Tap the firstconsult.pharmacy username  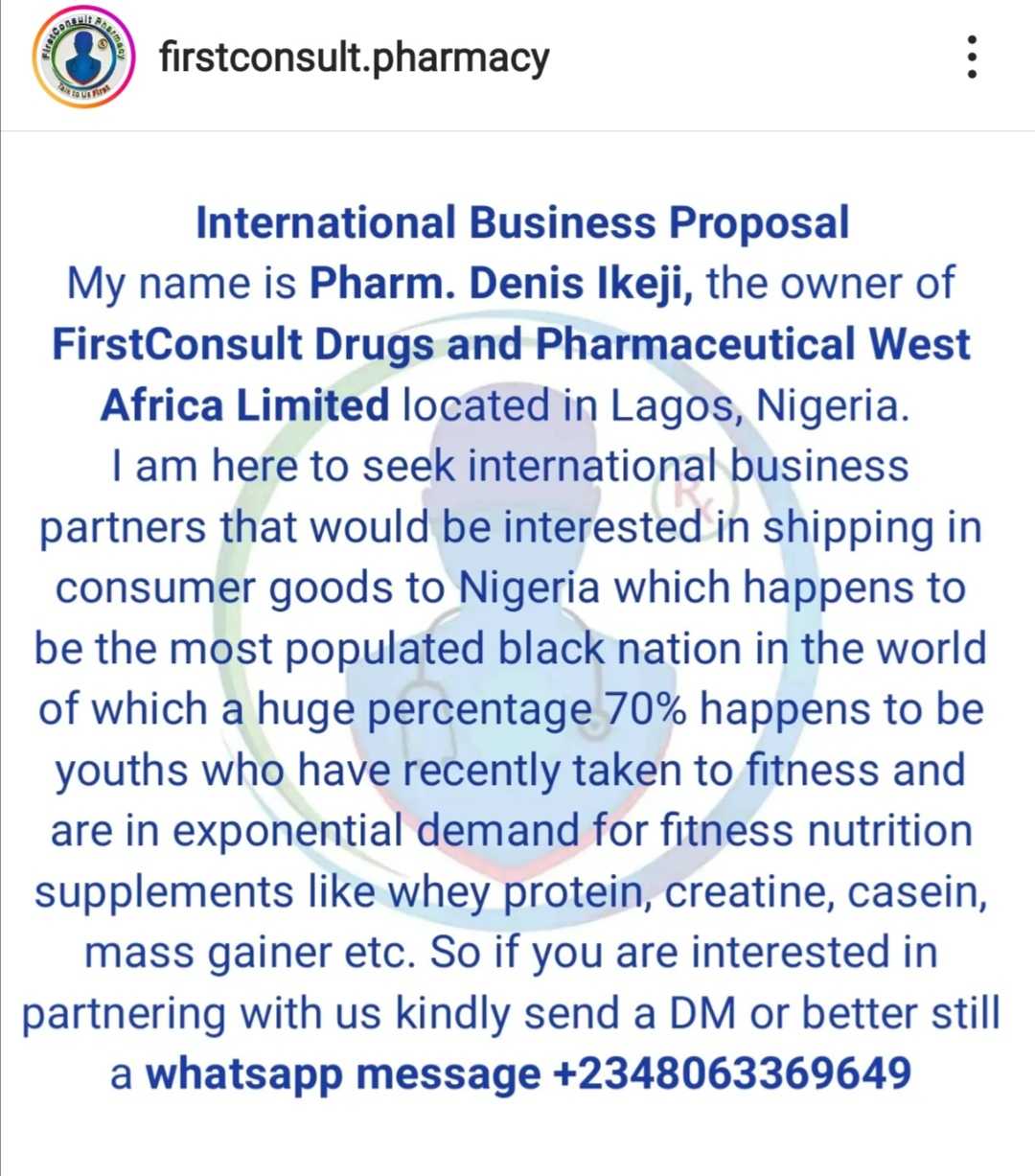354,58
